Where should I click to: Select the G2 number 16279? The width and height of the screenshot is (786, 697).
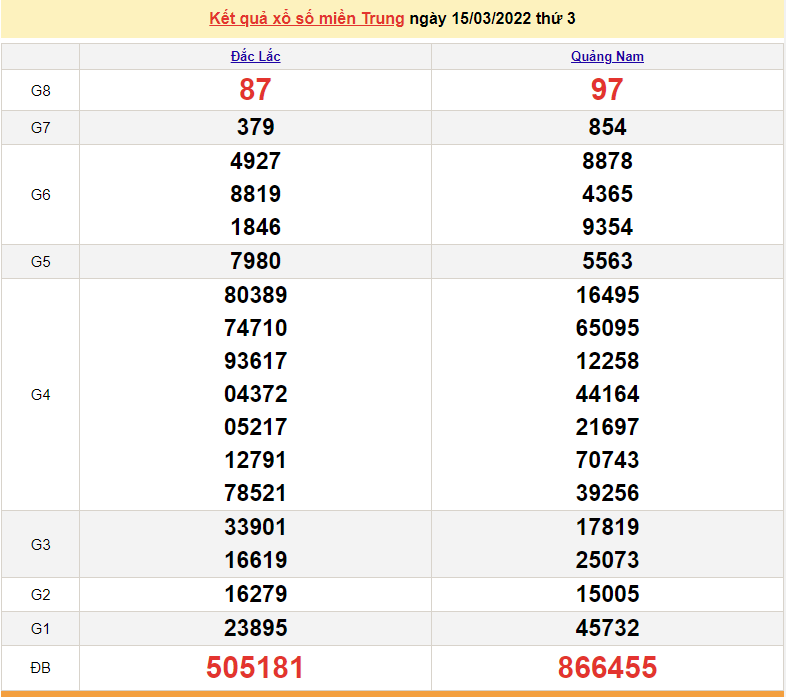tap(255, 594)
